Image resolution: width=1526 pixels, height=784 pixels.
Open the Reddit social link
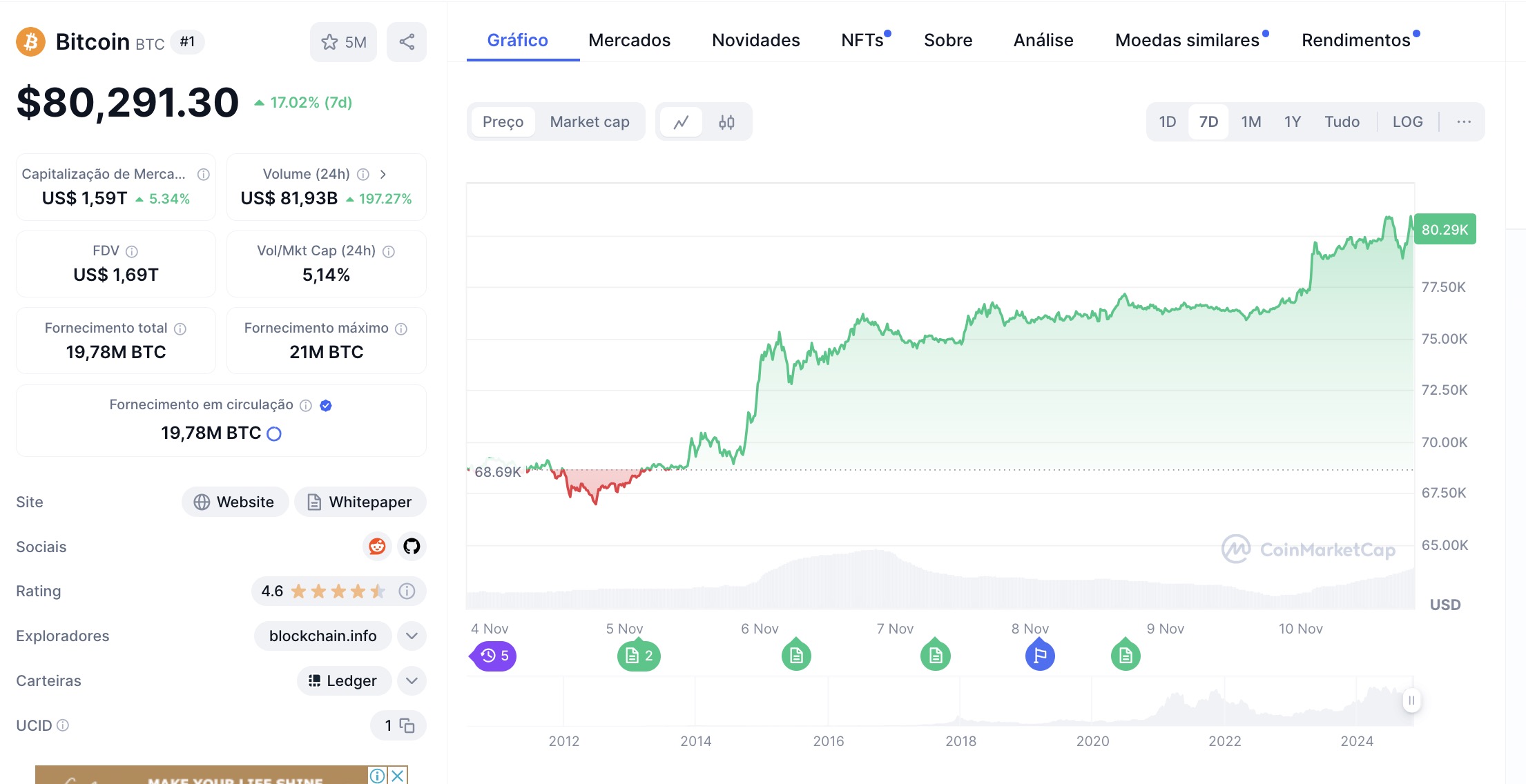[x=377, y=547]
